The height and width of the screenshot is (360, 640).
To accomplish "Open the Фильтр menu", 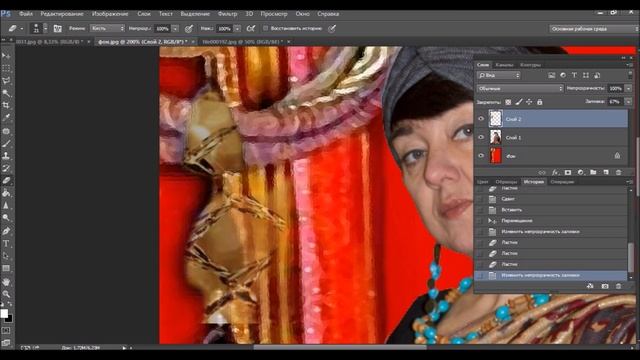I will pyautogui.click(x=227, y=14).
